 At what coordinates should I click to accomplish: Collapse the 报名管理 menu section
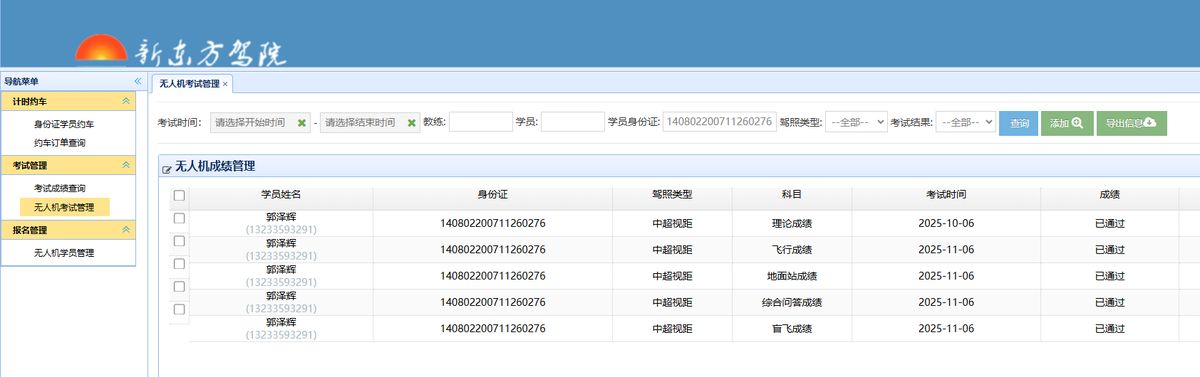pyautogui.click(x=125, y=230)
